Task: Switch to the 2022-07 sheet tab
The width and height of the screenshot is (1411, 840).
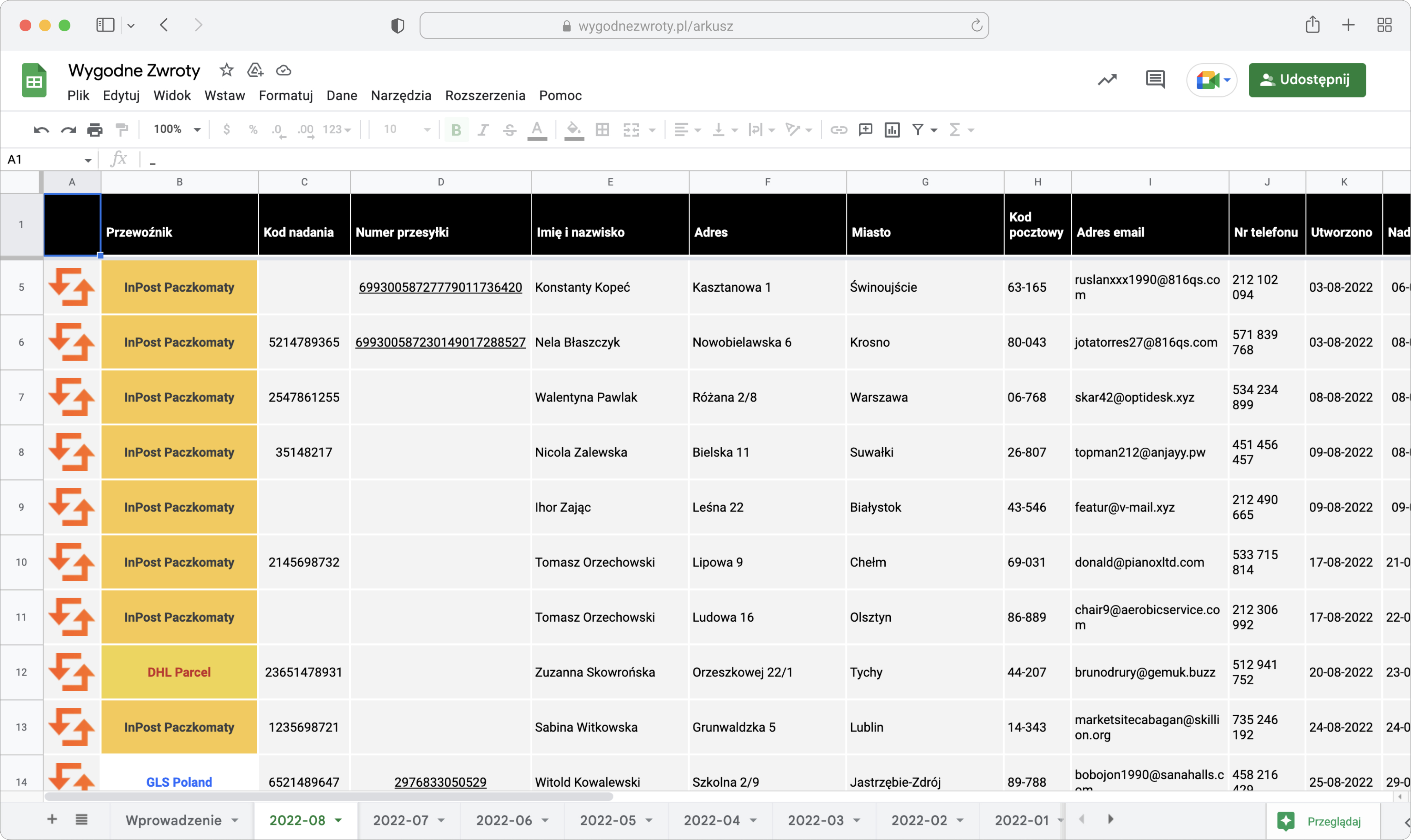Action: (400, 820)
